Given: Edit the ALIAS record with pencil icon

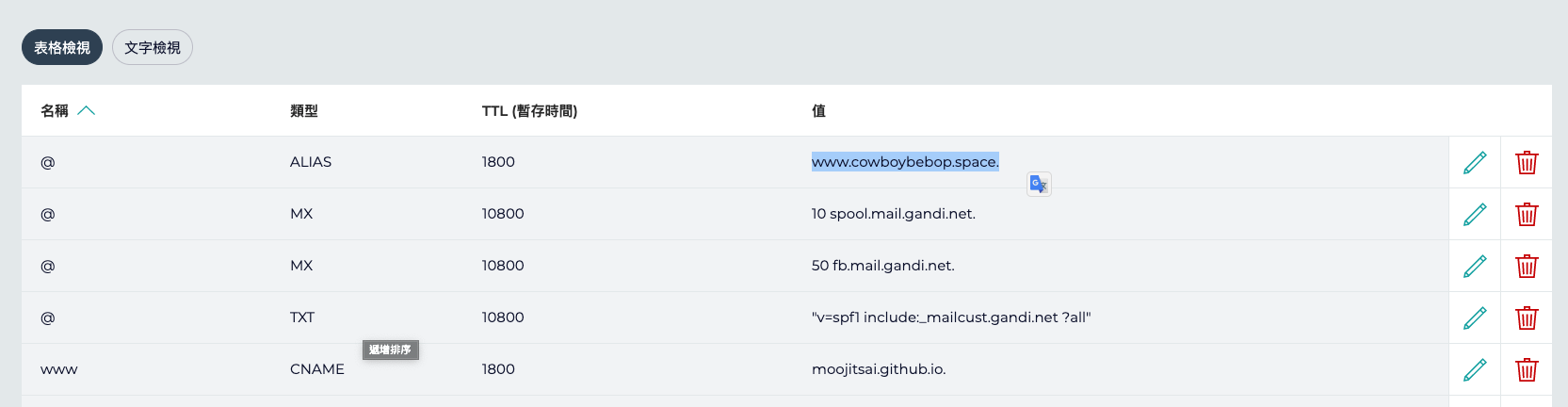Looking at the screenshot, I should click(x=1475, y=163).
